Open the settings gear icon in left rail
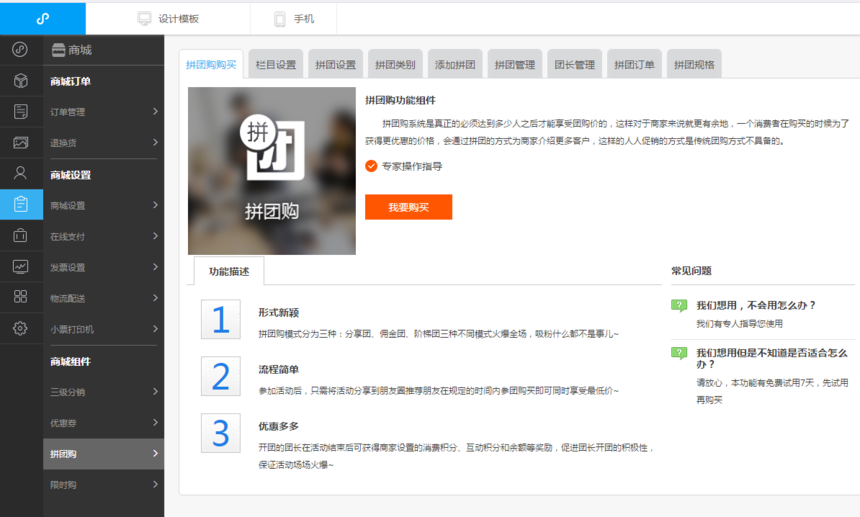This screenshot has height=517, width=860. tap(20, 328)
